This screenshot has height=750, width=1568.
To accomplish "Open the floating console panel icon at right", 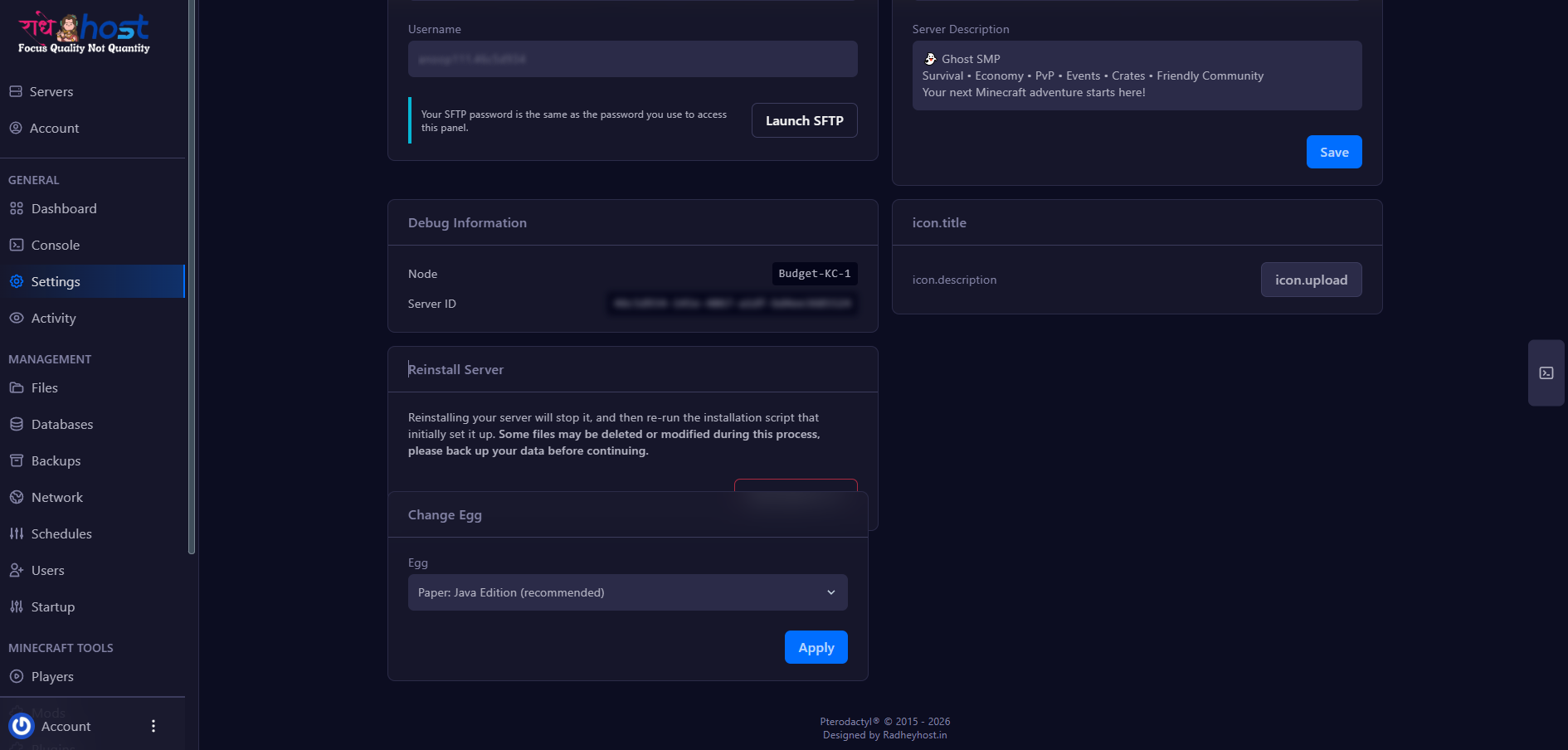I will pos(1546,373).
